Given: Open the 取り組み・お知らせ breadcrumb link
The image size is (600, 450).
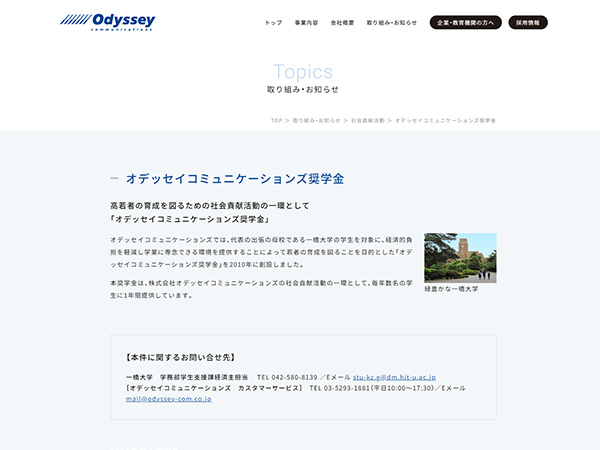Looking at the screenshot, I should pos(317,120).
